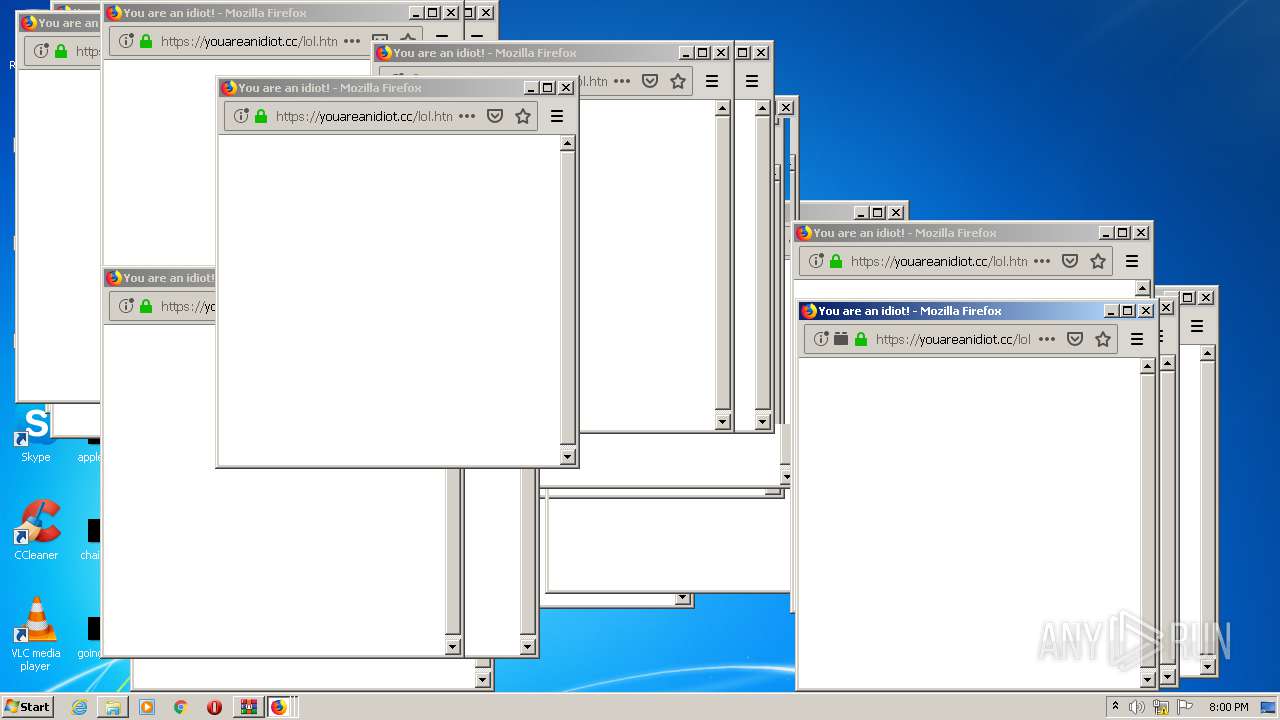Launch Opera browser from the taskbar
This screenshot has height=720, width=1280.
tap(214, 707)
